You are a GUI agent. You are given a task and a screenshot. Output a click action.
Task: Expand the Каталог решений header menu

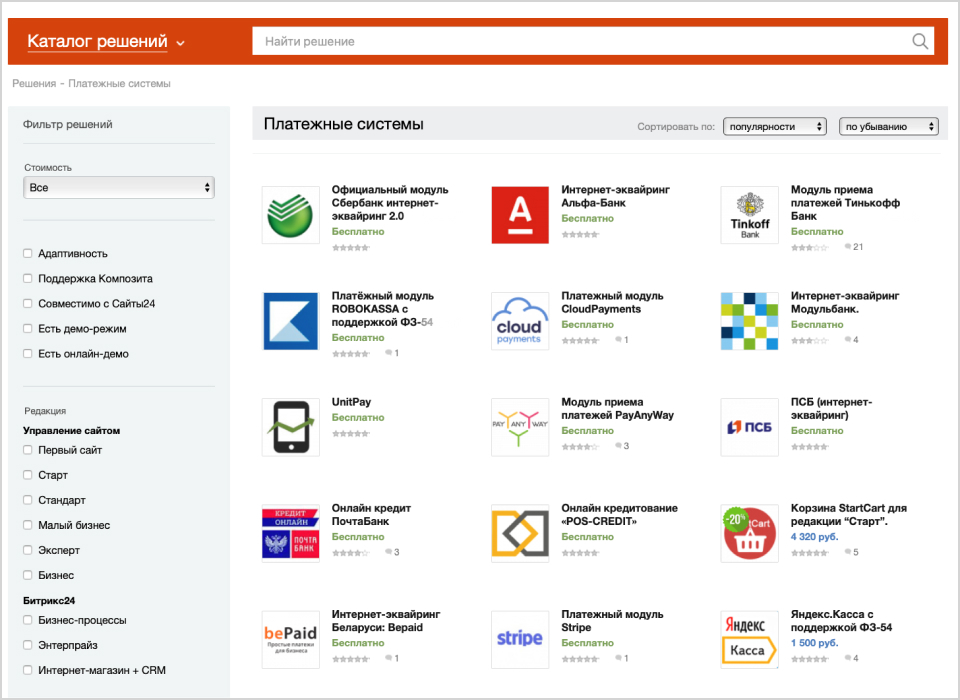coord(105,42)
